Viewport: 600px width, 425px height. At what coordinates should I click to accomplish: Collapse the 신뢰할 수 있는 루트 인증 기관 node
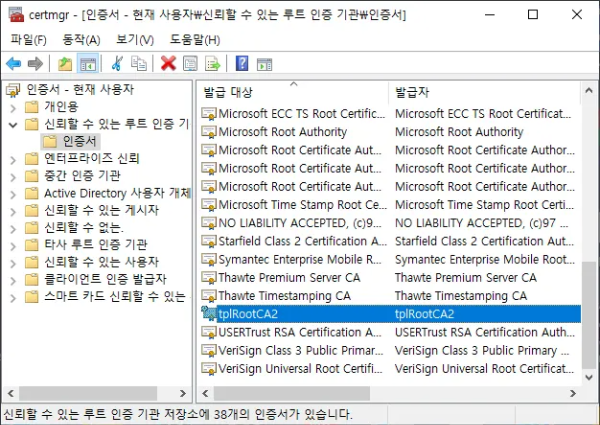click(13, 125)
